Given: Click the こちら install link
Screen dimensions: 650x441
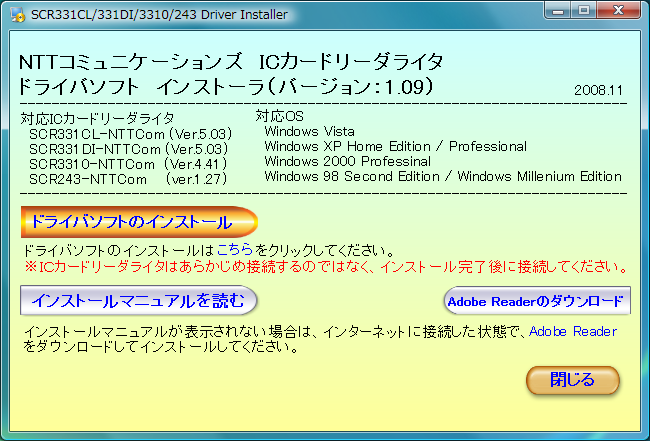Looking at the screenshot, I should pos(235,250).
